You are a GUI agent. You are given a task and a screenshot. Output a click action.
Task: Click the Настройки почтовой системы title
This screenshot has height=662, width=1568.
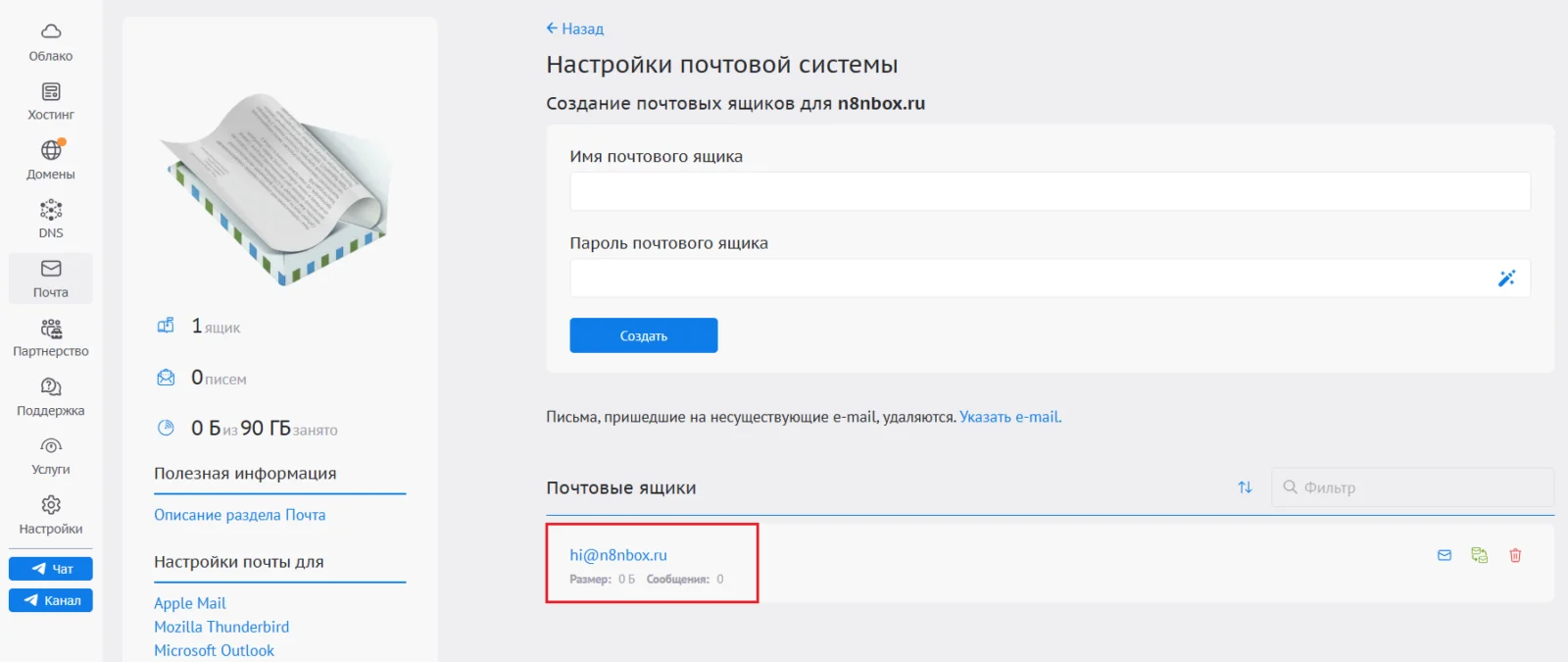(722, 65)
